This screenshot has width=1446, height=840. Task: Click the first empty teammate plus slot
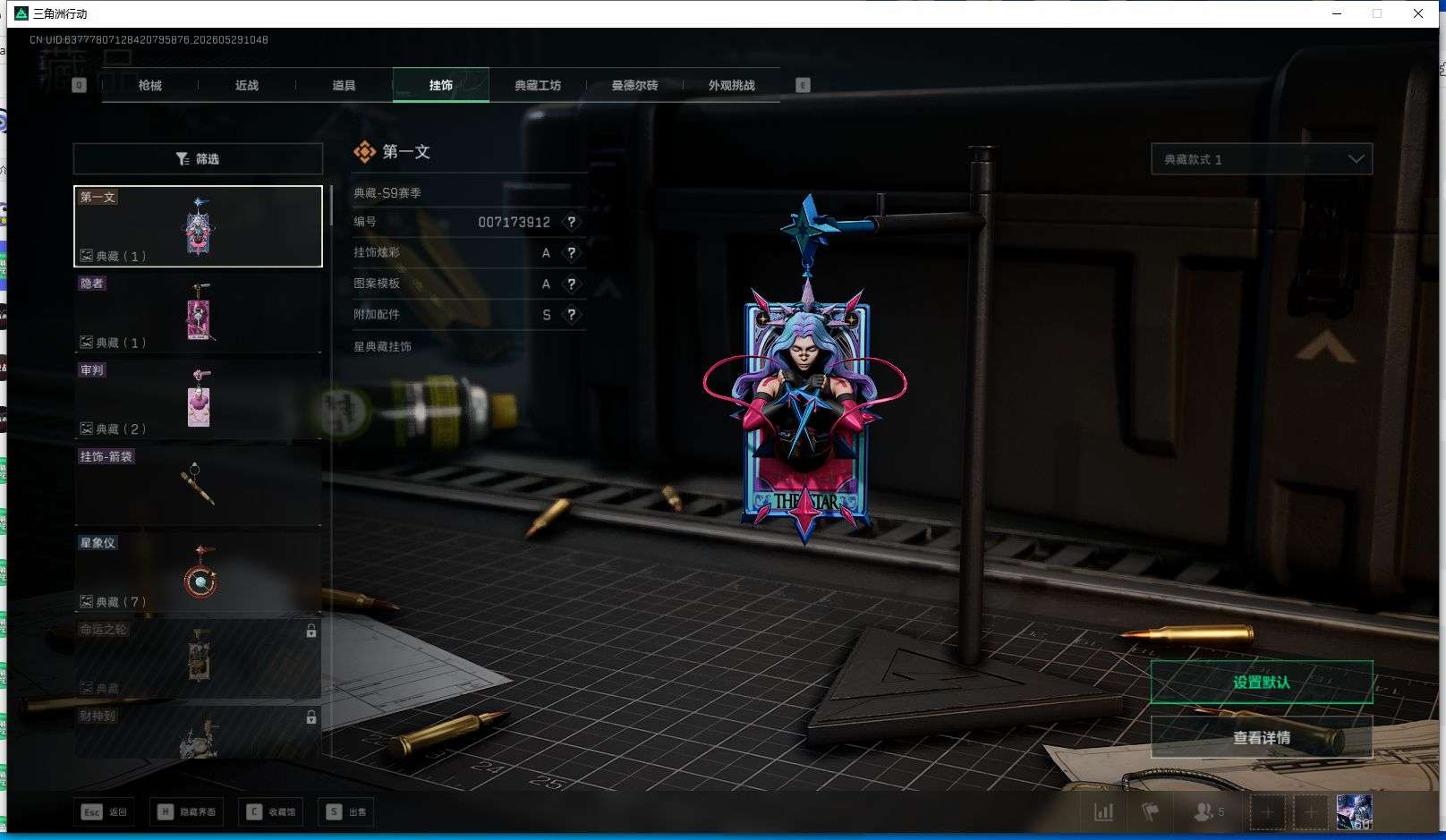pos(1267,812)
